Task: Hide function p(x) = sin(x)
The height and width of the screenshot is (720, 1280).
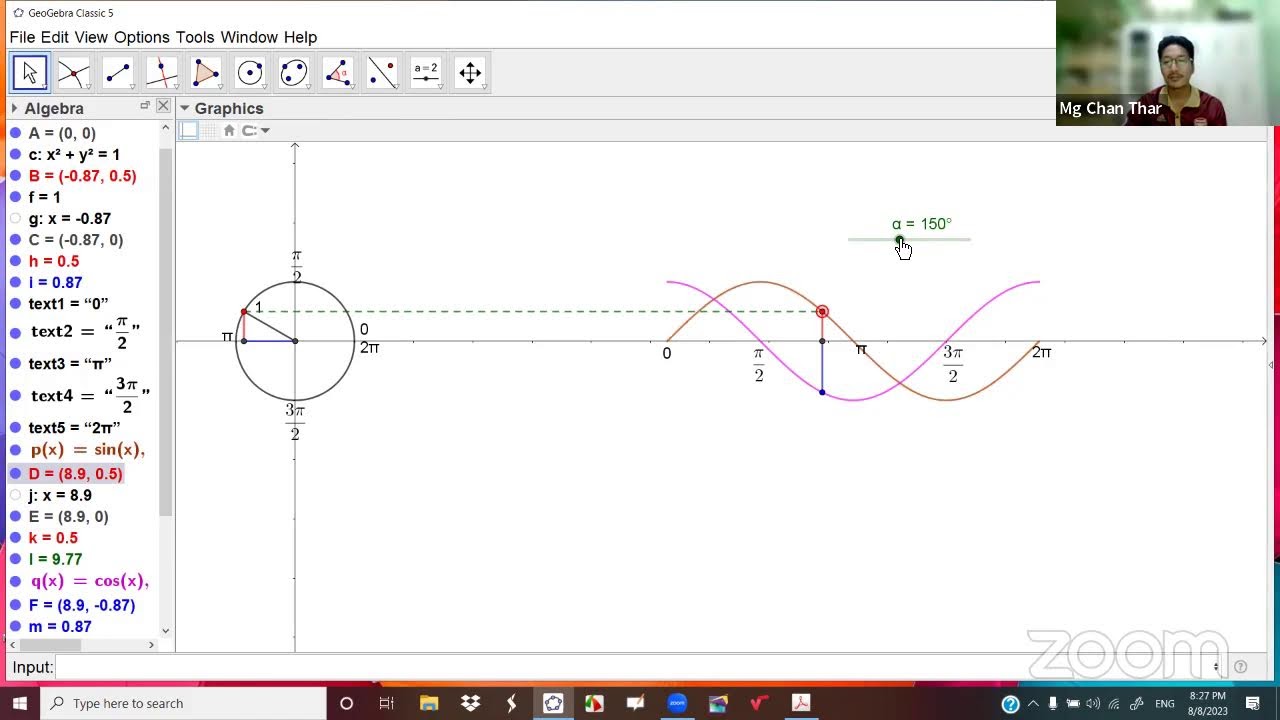Action: [15, 450]
